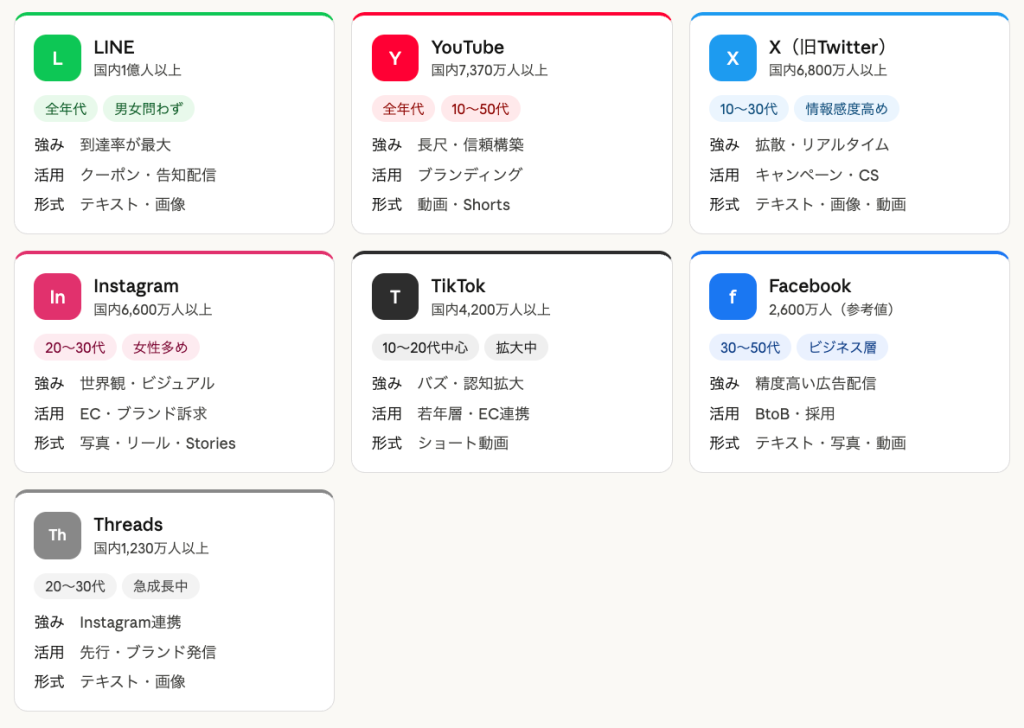Select the 急成長中 tag on Threads card
Screen dimensions: 1024x728
coord(160,586)
